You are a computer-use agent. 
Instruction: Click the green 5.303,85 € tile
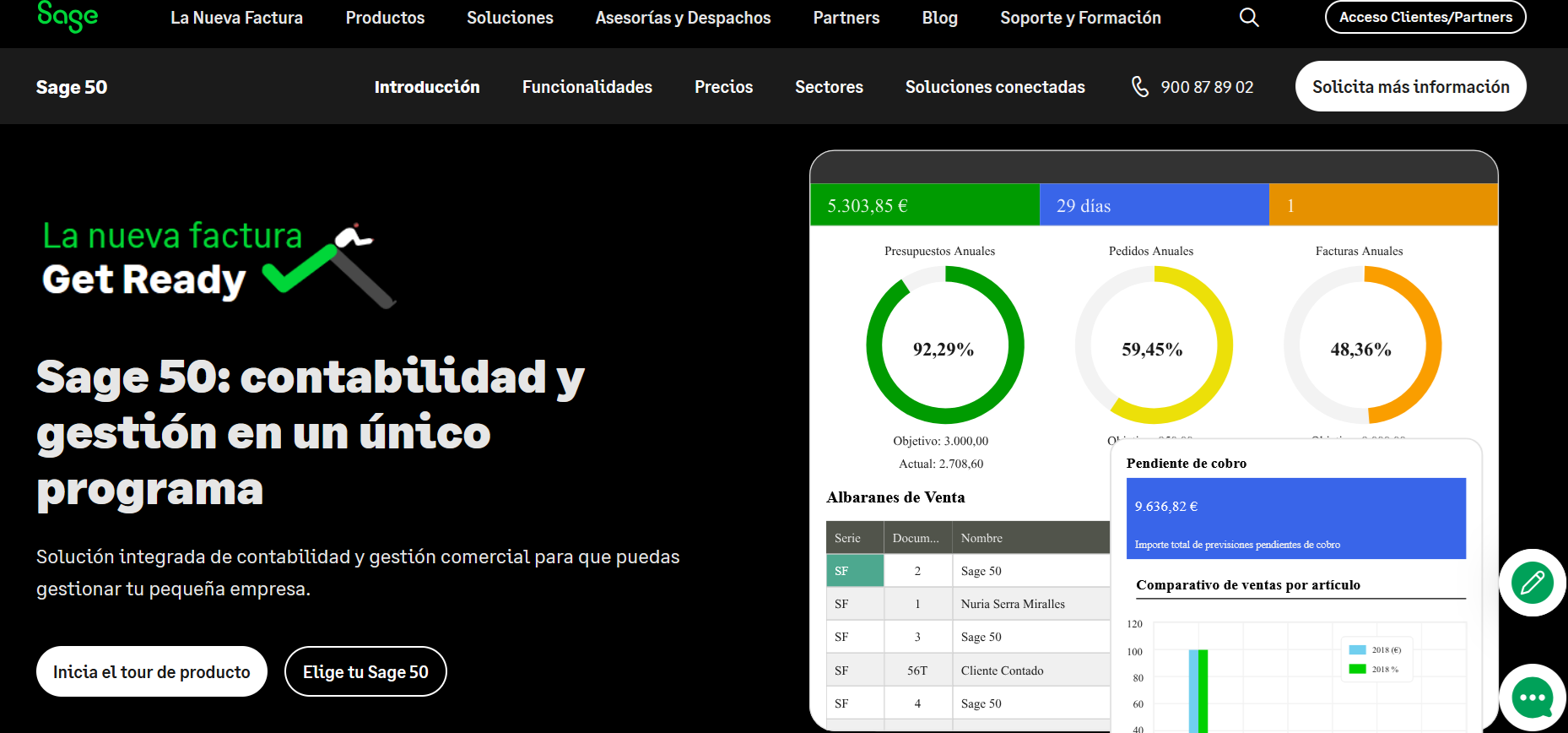925,205
